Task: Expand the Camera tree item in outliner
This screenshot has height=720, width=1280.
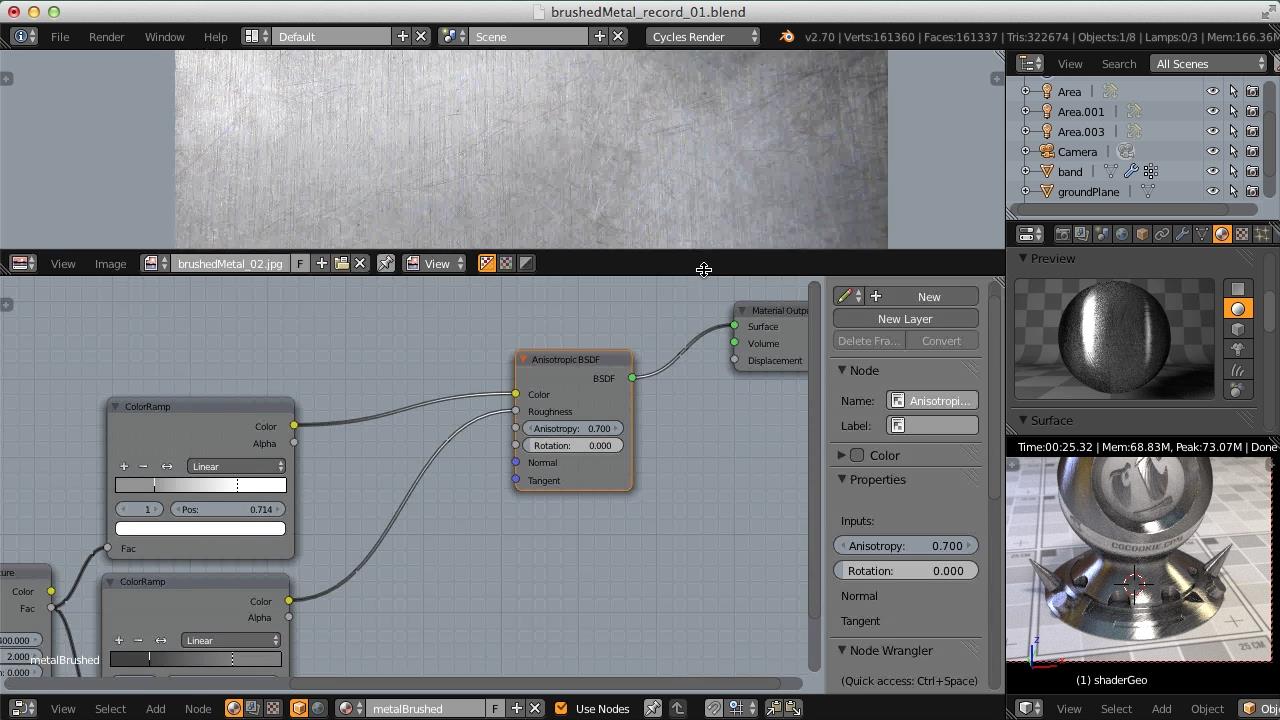Action: click(1025, 151)
